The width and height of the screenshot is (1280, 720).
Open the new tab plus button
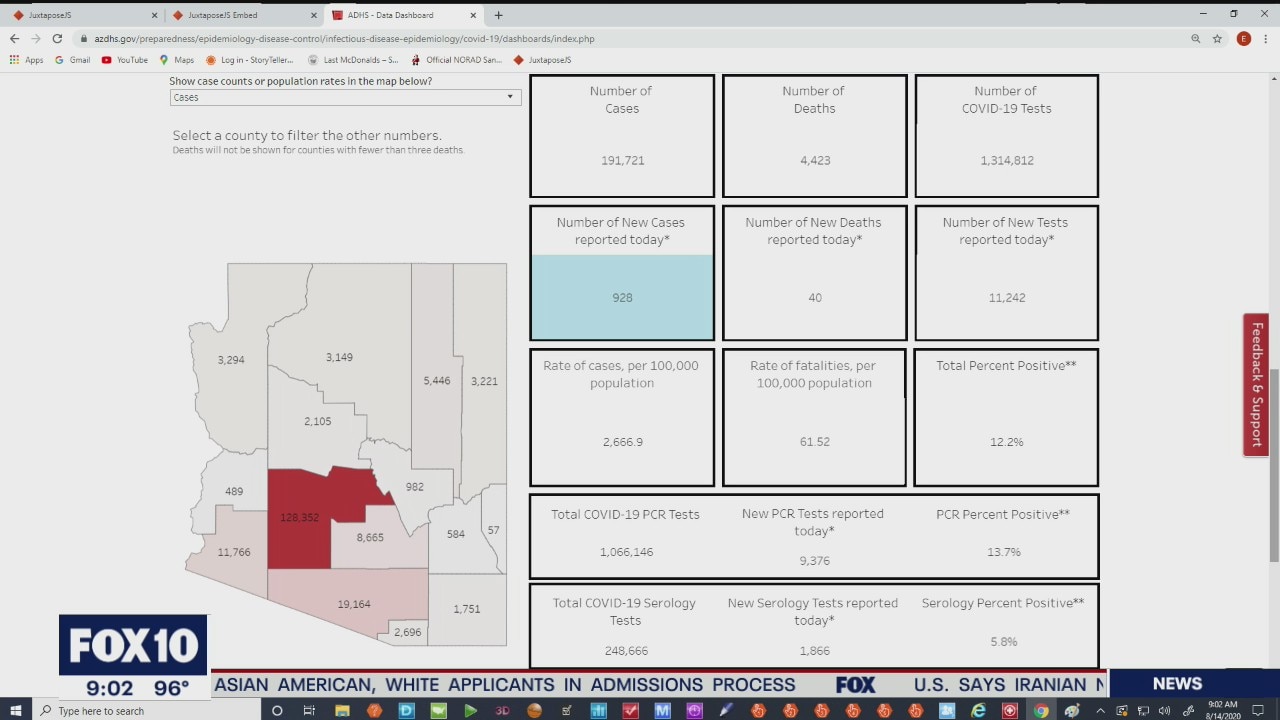click(x=498, y=15)
